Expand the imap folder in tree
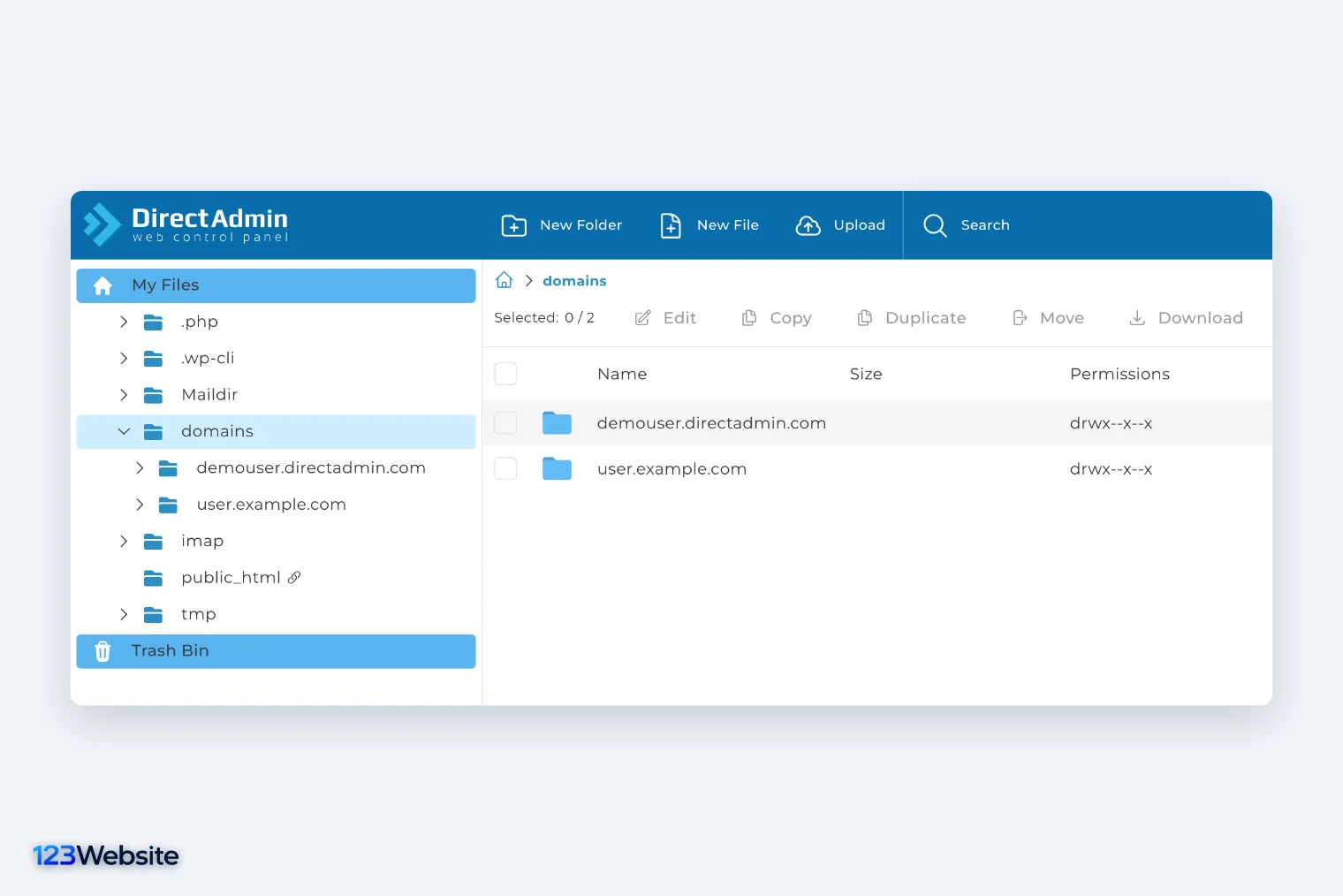This screenshot has width=1343, height=896. 124,541
